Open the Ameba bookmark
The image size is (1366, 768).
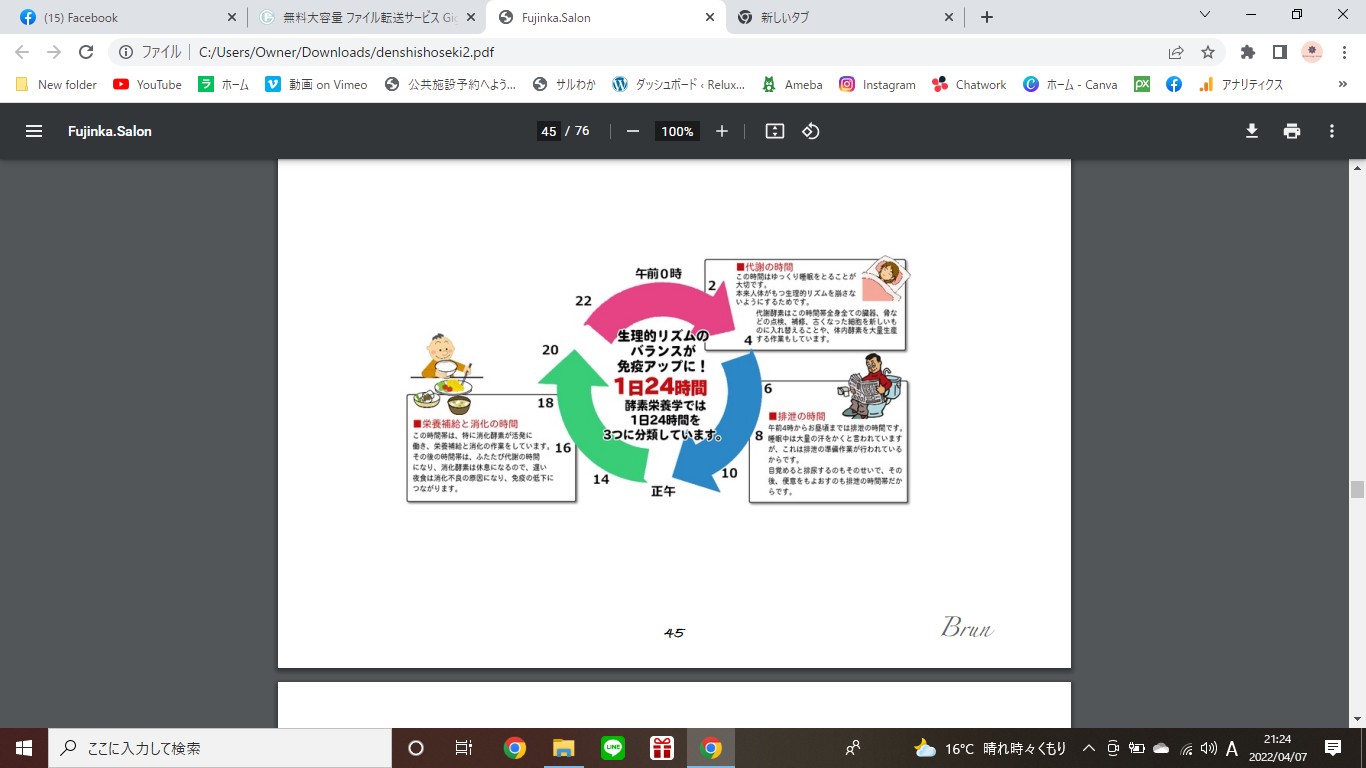coord(792,85)
